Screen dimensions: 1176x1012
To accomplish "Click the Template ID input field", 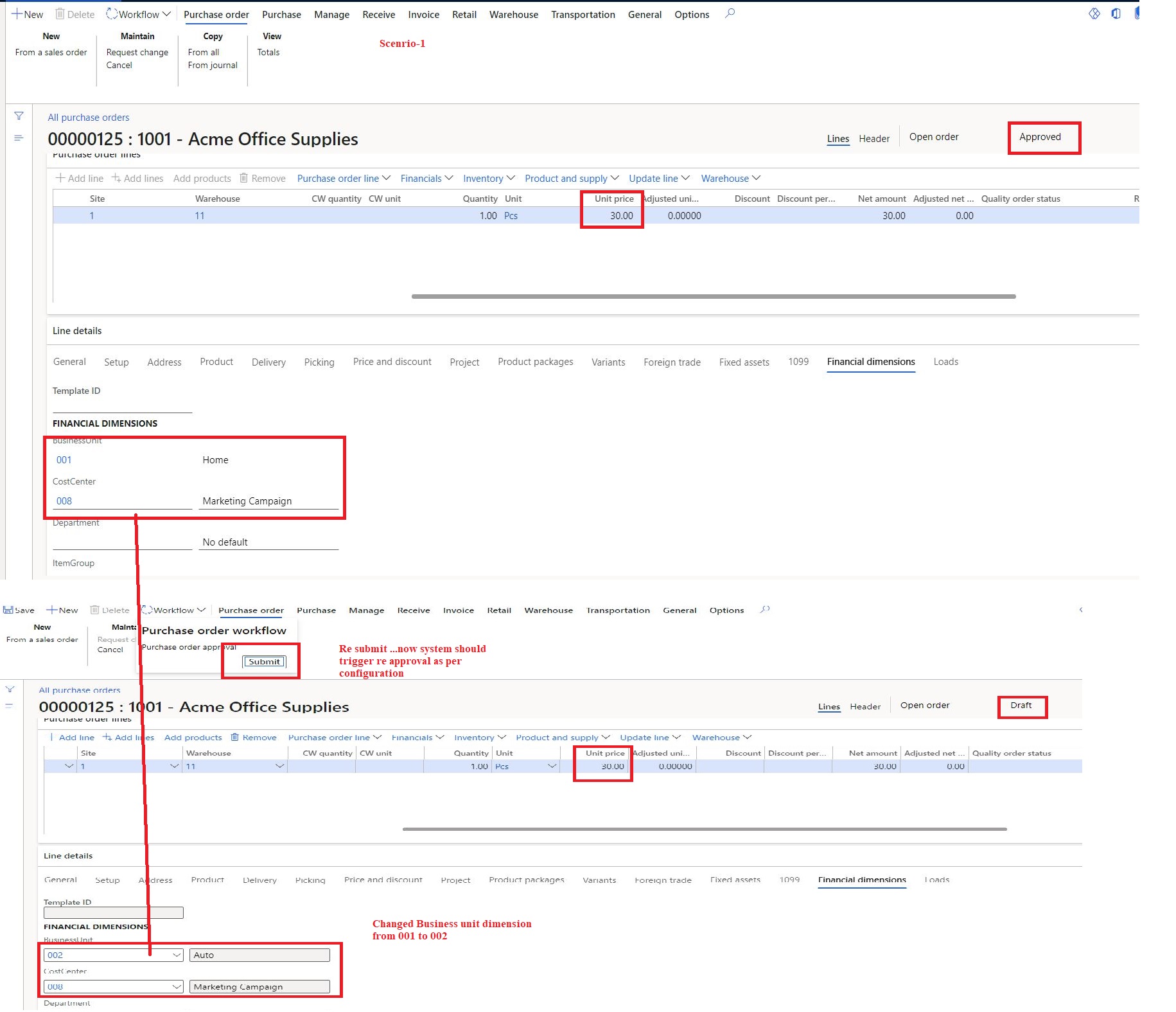I will 114,912.
